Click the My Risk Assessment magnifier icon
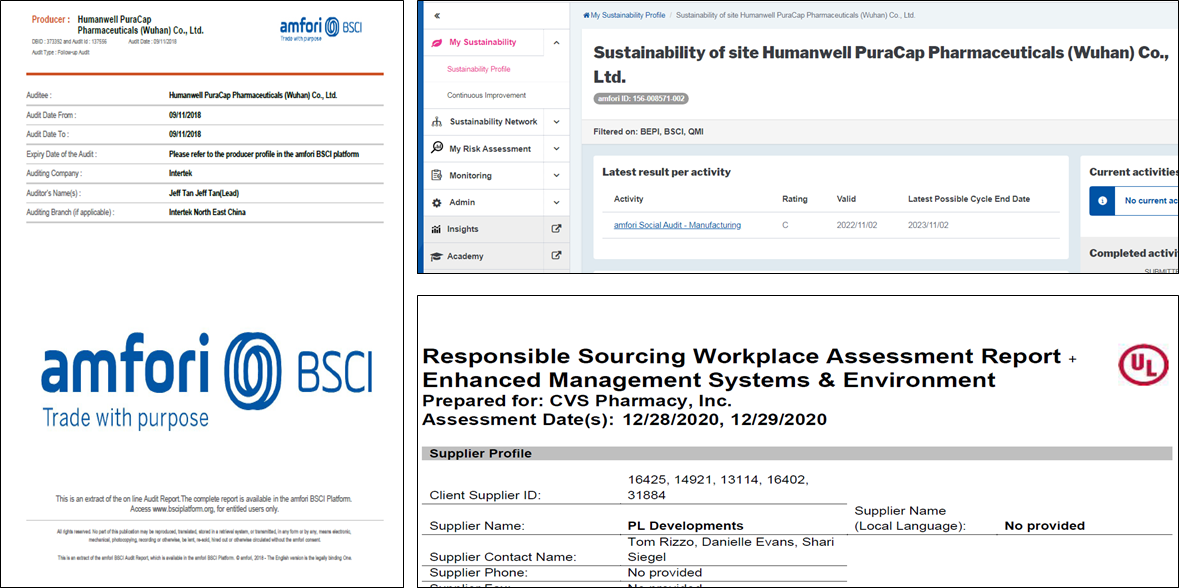 coord(437,148)
